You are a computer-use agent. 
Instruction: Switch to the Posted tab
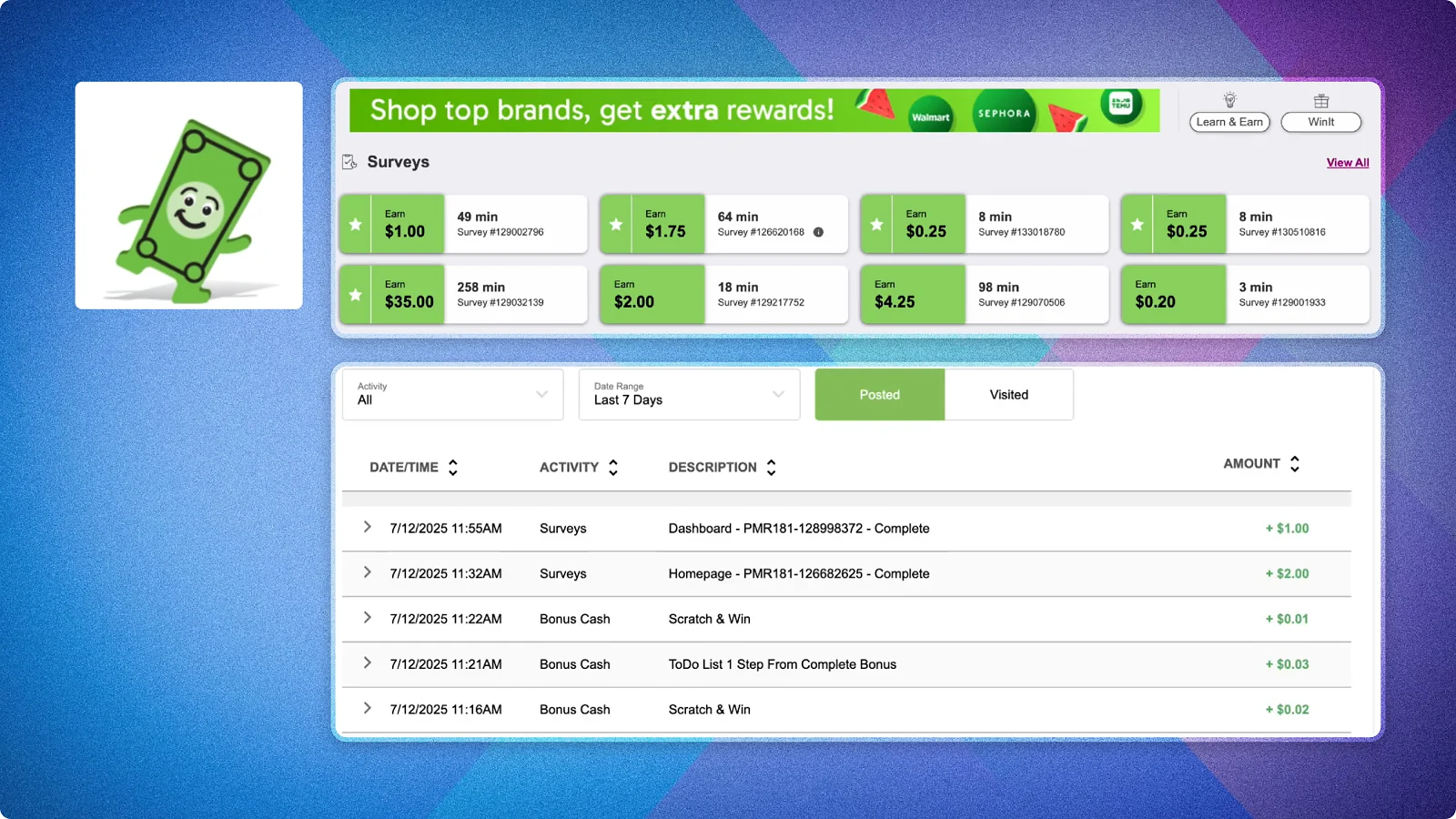pos(880,394)
